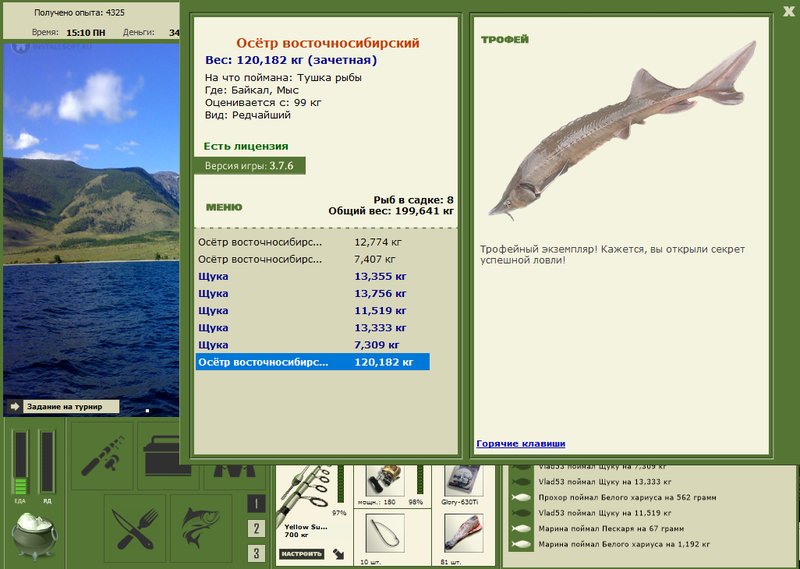Click Получено опыта: 4325 text
800x569 pixels.
click(79, 13)
